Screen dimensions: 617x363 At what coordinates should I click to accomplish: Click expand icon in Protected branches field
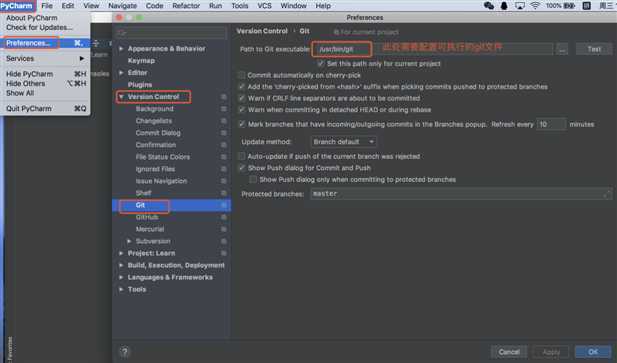[608, 194]
